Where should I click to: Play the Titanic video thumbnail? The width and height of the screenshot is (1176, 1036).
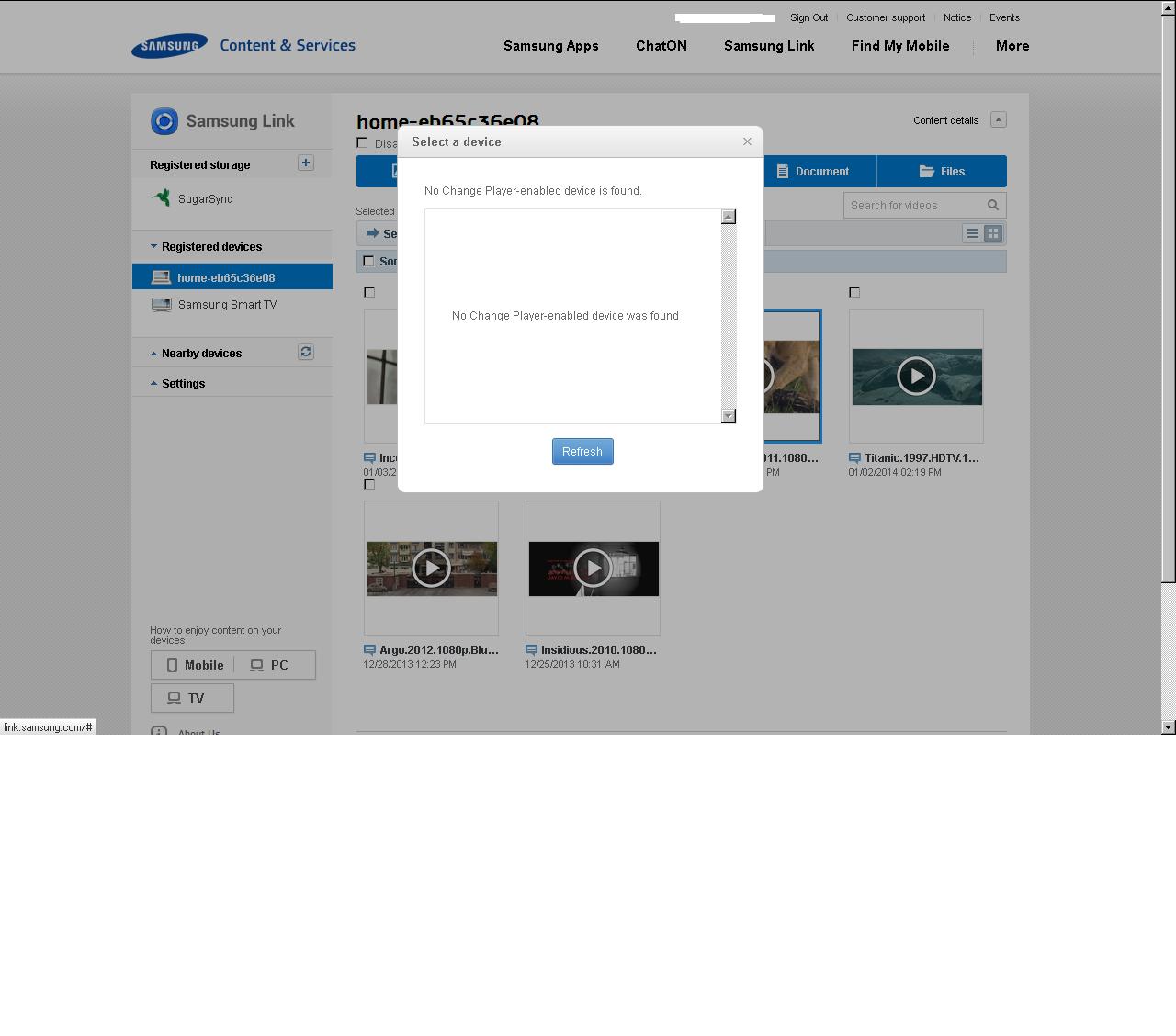pos(916,377)
